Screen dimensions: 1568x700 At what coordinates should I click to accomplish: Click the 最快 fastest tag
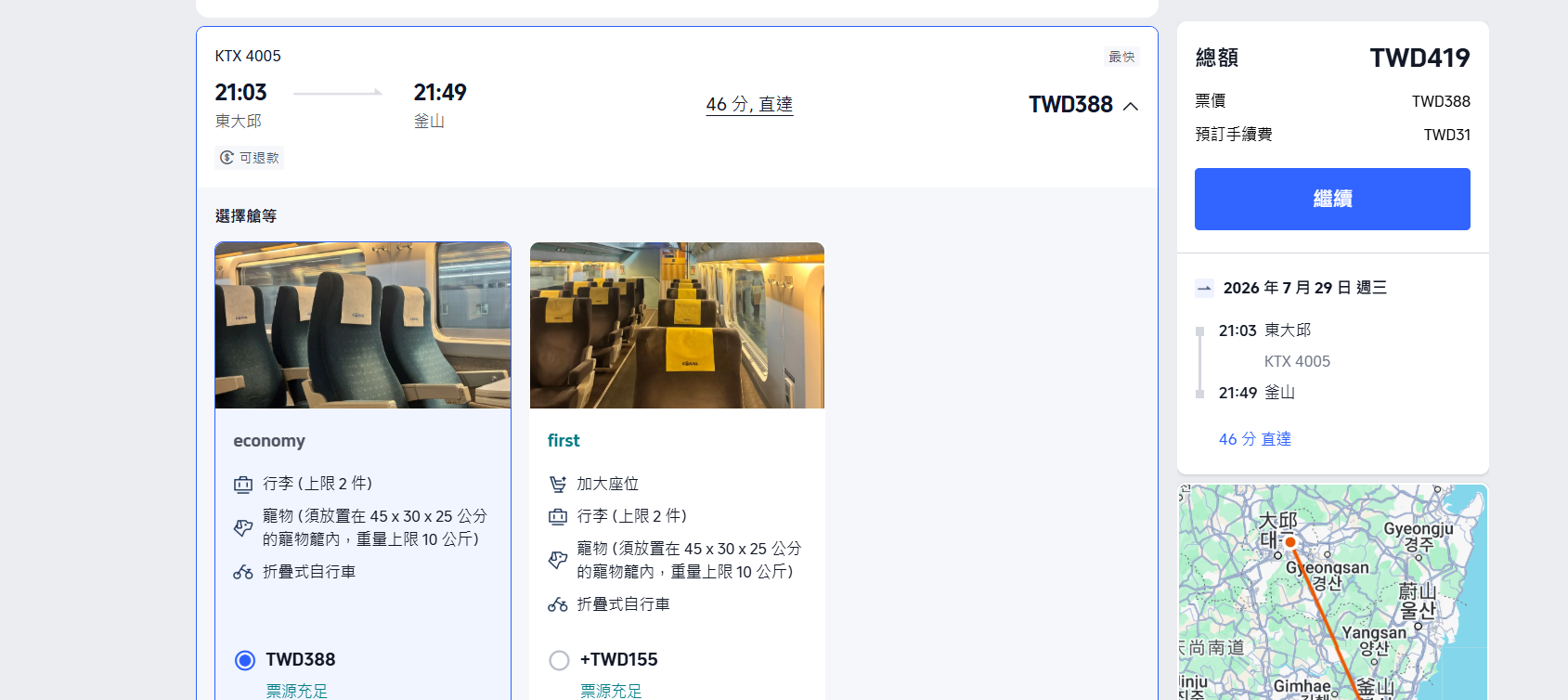coord(1121,57)
